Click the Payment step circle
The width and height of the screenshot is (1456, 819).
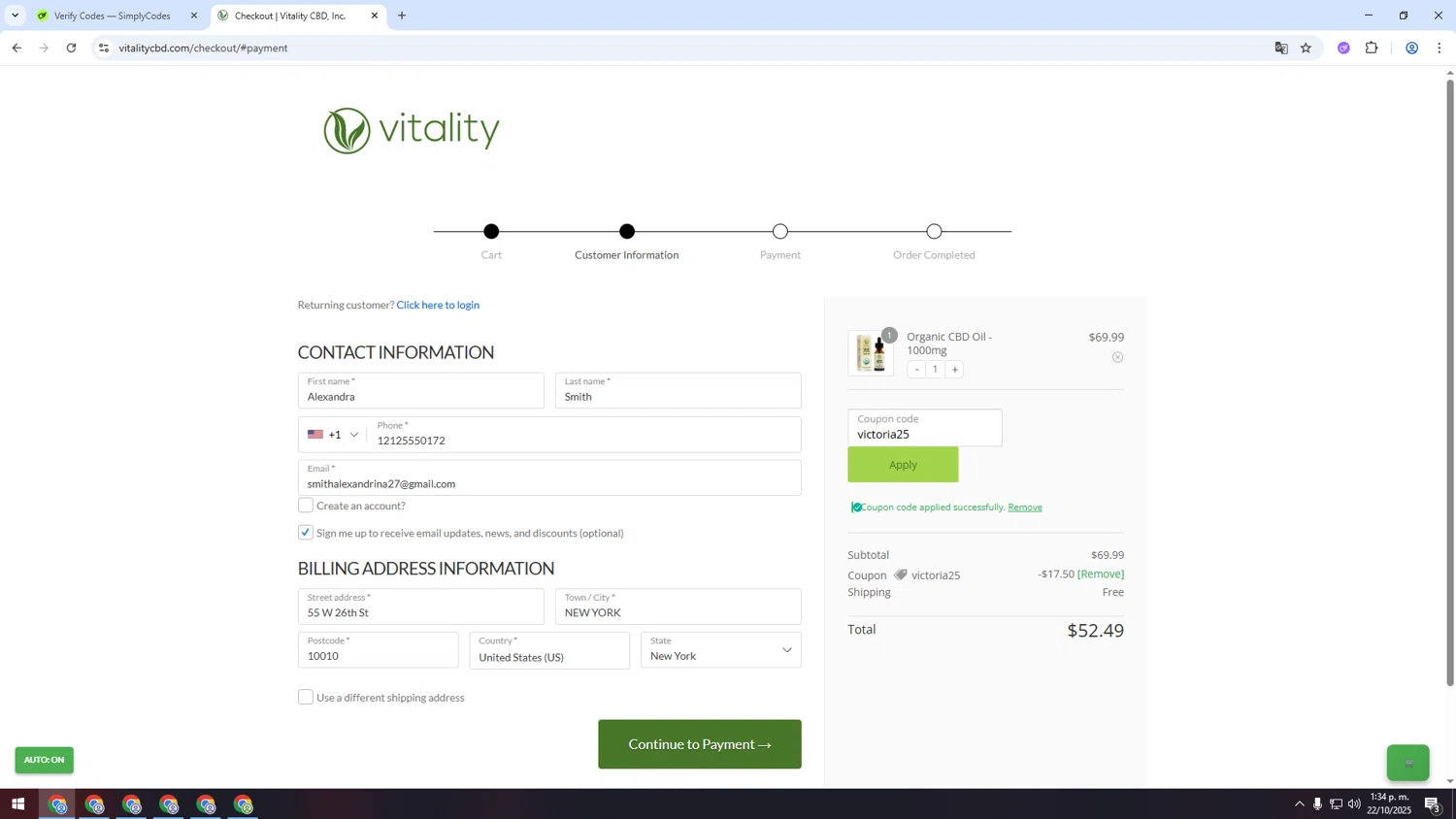(780, 232)
